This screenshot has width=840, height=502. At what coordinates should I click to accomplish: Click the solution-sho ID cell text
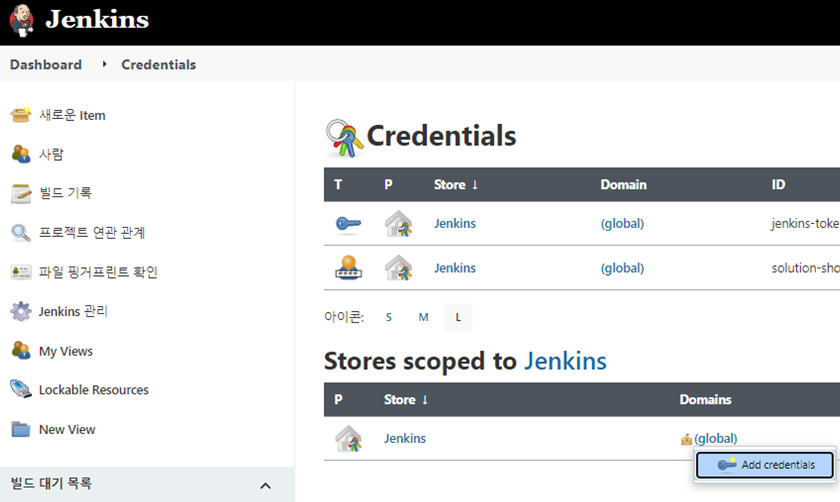tap(805, 268)
